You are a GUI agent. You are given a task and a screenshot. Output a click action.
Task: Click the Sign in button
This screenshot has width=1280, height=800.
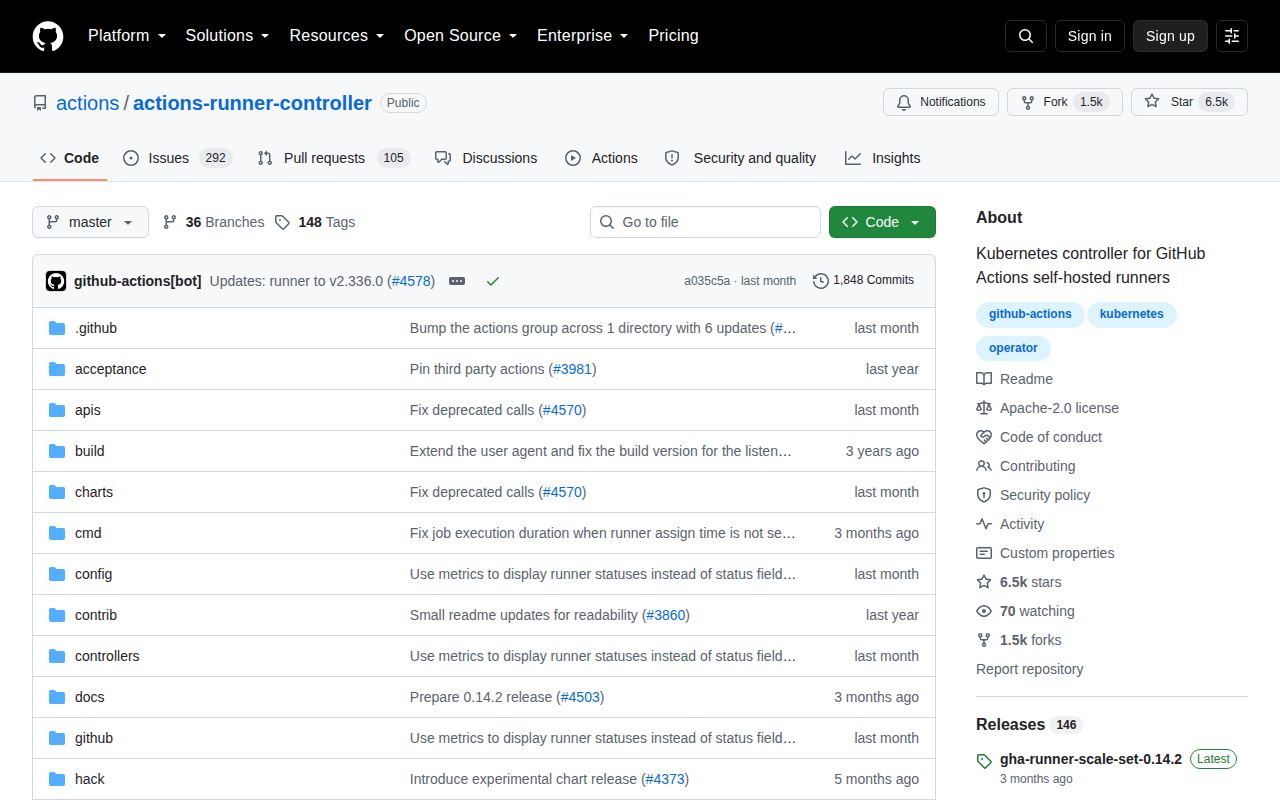coord(1090,36)
